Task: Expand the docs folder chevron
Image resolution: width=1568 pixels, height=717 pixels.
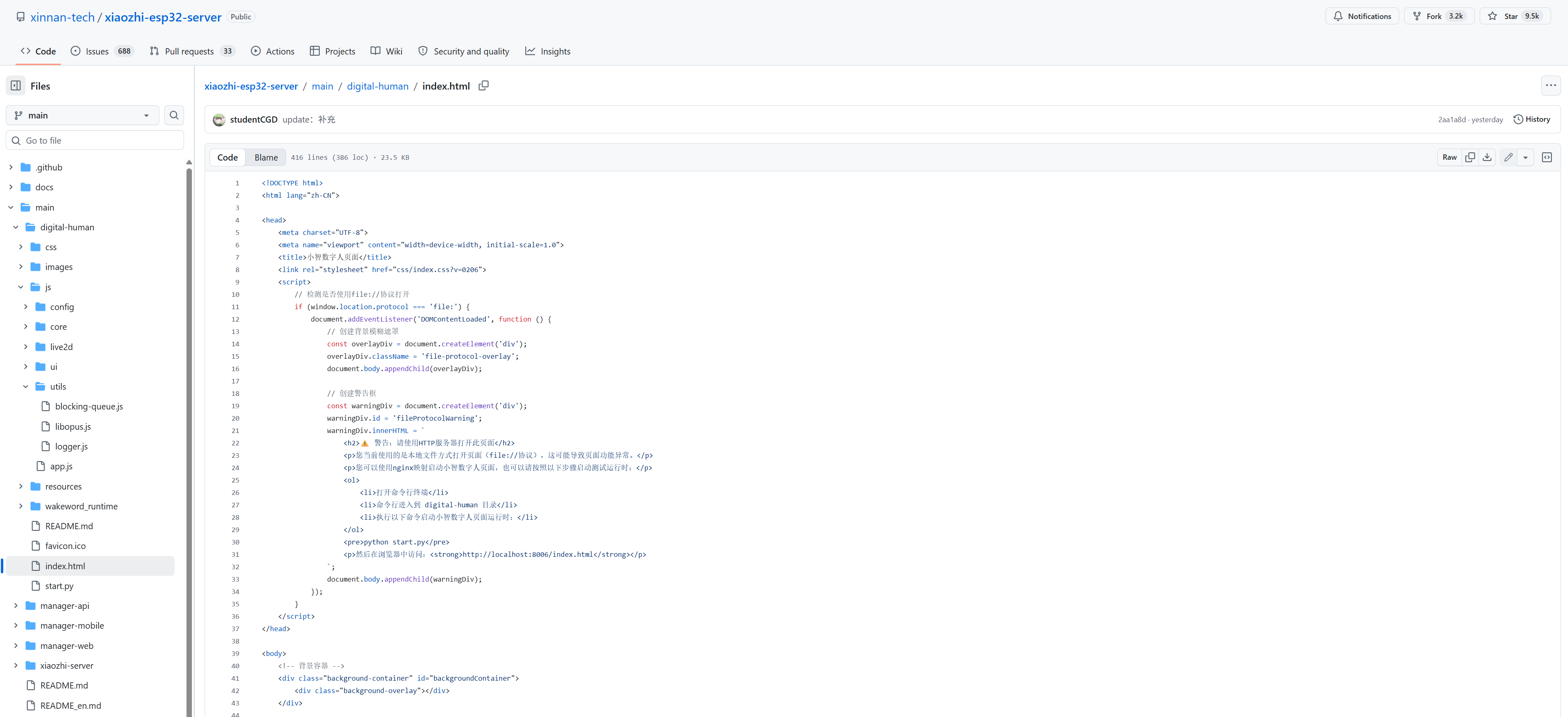Action: (x=11, y=187)
